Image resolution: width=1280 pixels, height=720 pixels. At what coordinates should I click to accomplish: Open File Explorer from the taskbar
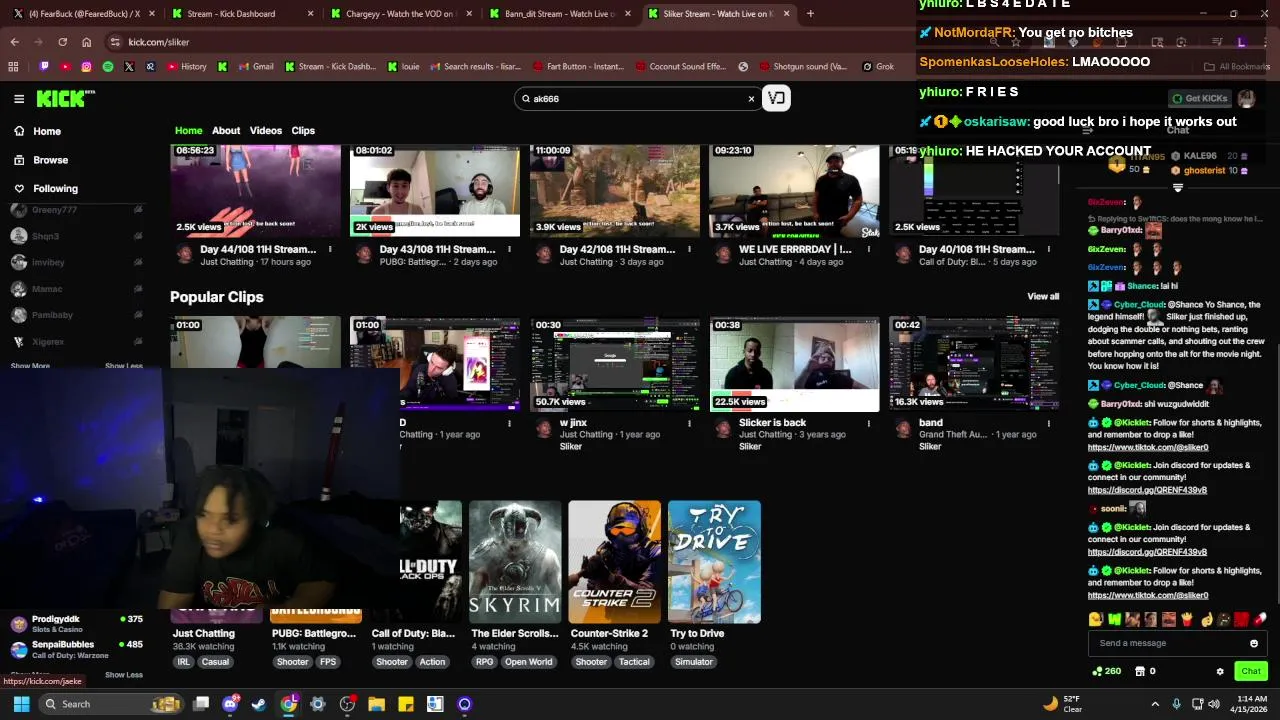pyautogui.click(x=376, y=704)
